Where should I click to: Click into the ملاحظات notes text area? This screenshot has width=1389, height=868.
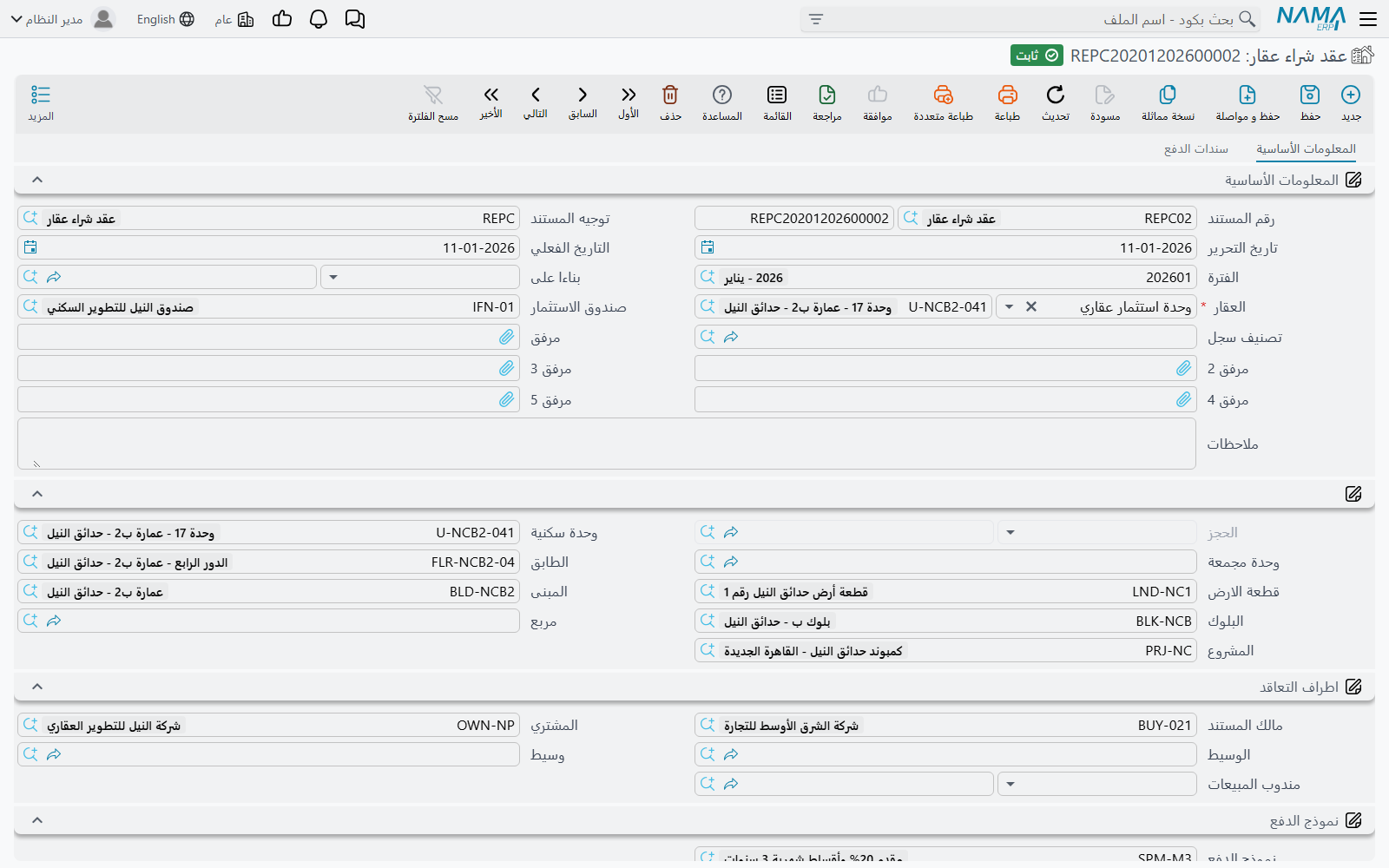click(x=607, y=444)
